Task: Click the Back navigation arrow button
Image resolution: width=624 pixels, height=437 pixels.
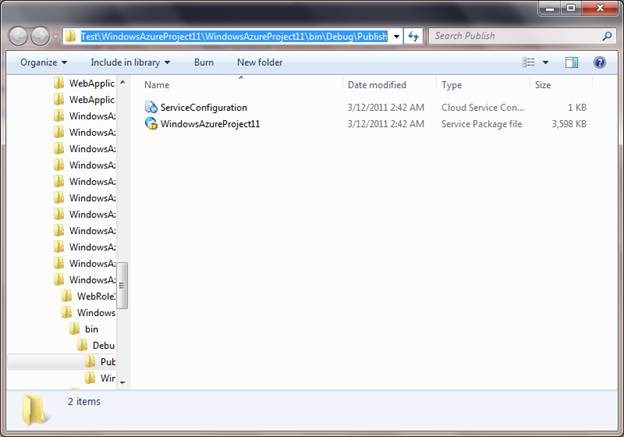Action: [20, 36]
